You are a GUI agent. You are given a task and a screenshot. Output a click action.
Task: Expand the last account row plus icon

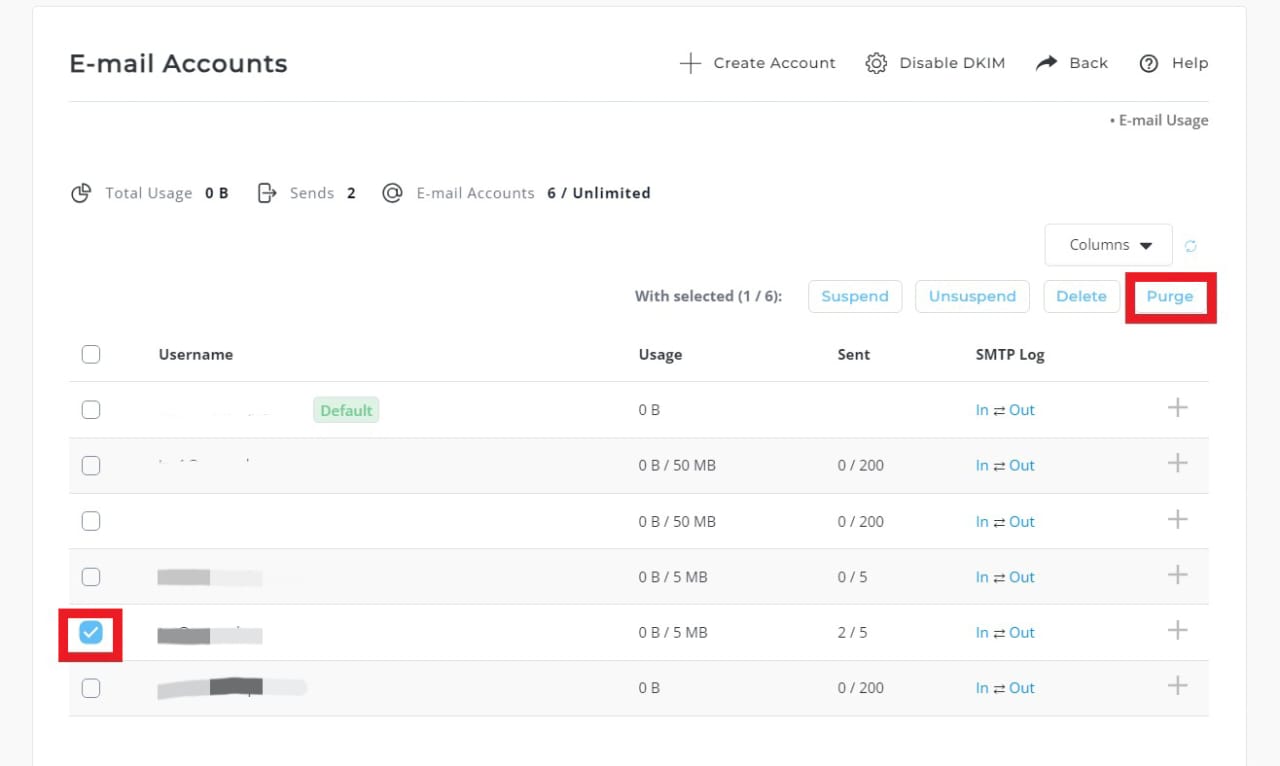click(1178, 685)
